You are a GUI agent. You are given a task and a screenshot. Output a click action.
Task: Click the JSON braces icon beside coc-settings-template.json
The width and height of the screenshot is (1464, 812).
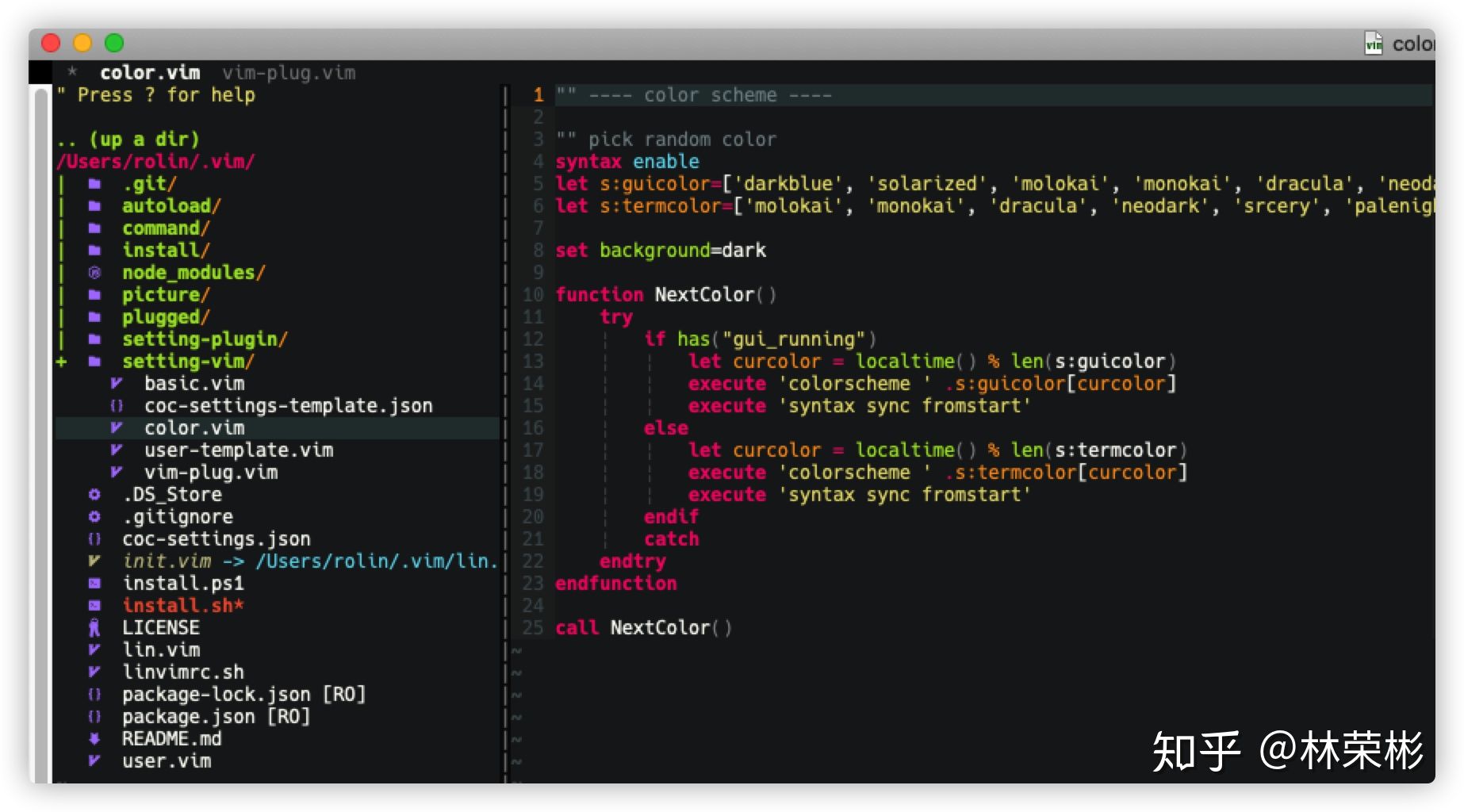[x=117, y=406]
